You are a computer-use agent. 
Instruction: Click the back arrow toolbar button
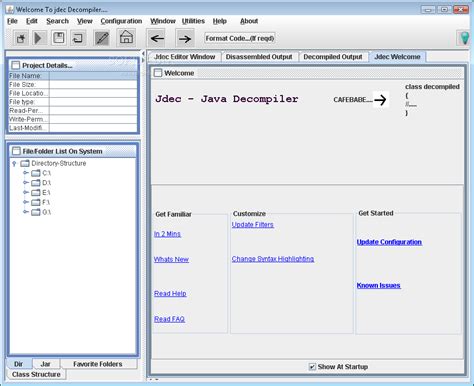[x=157, y=38]
